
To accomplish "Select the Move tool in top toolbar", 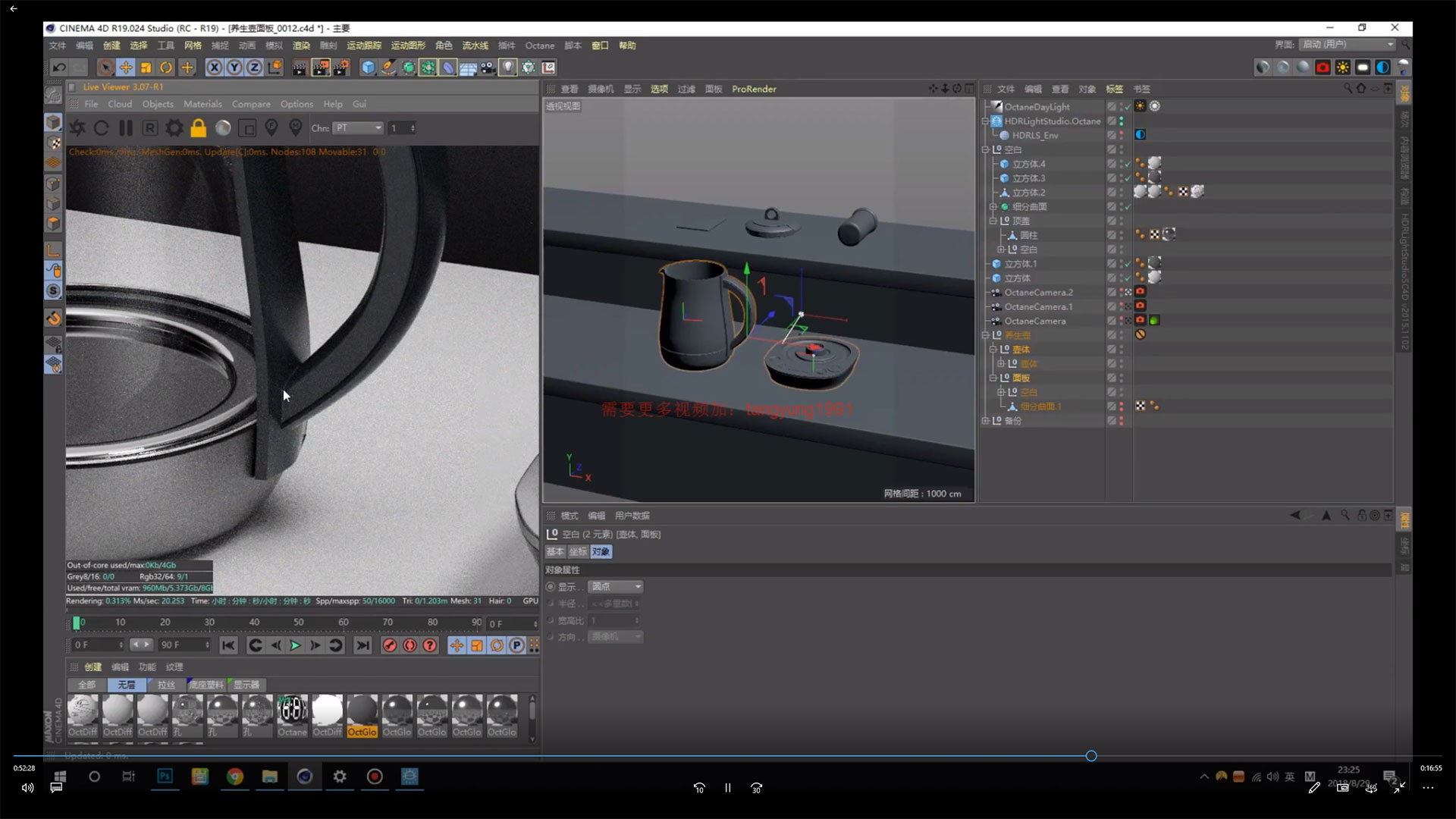I will (126, 67).
